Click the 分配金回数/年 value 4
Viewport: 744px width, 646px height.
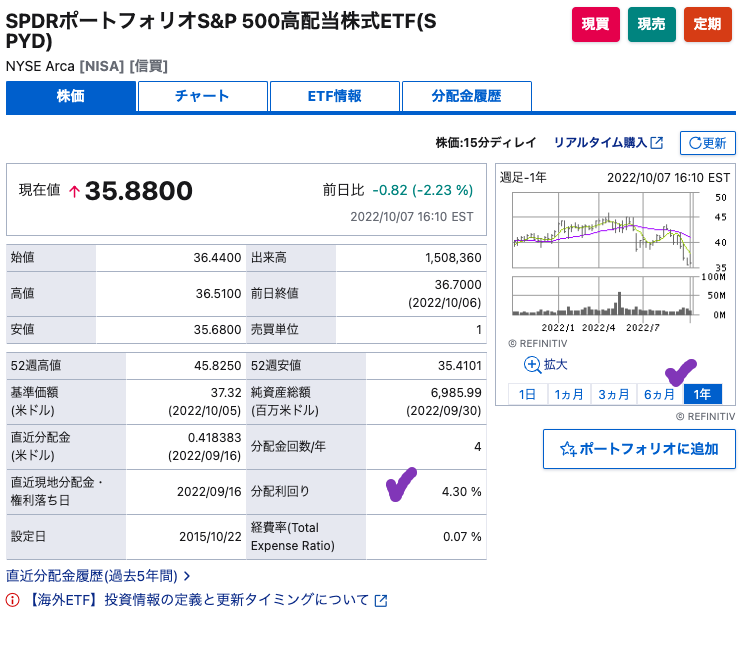click(477, 447)
